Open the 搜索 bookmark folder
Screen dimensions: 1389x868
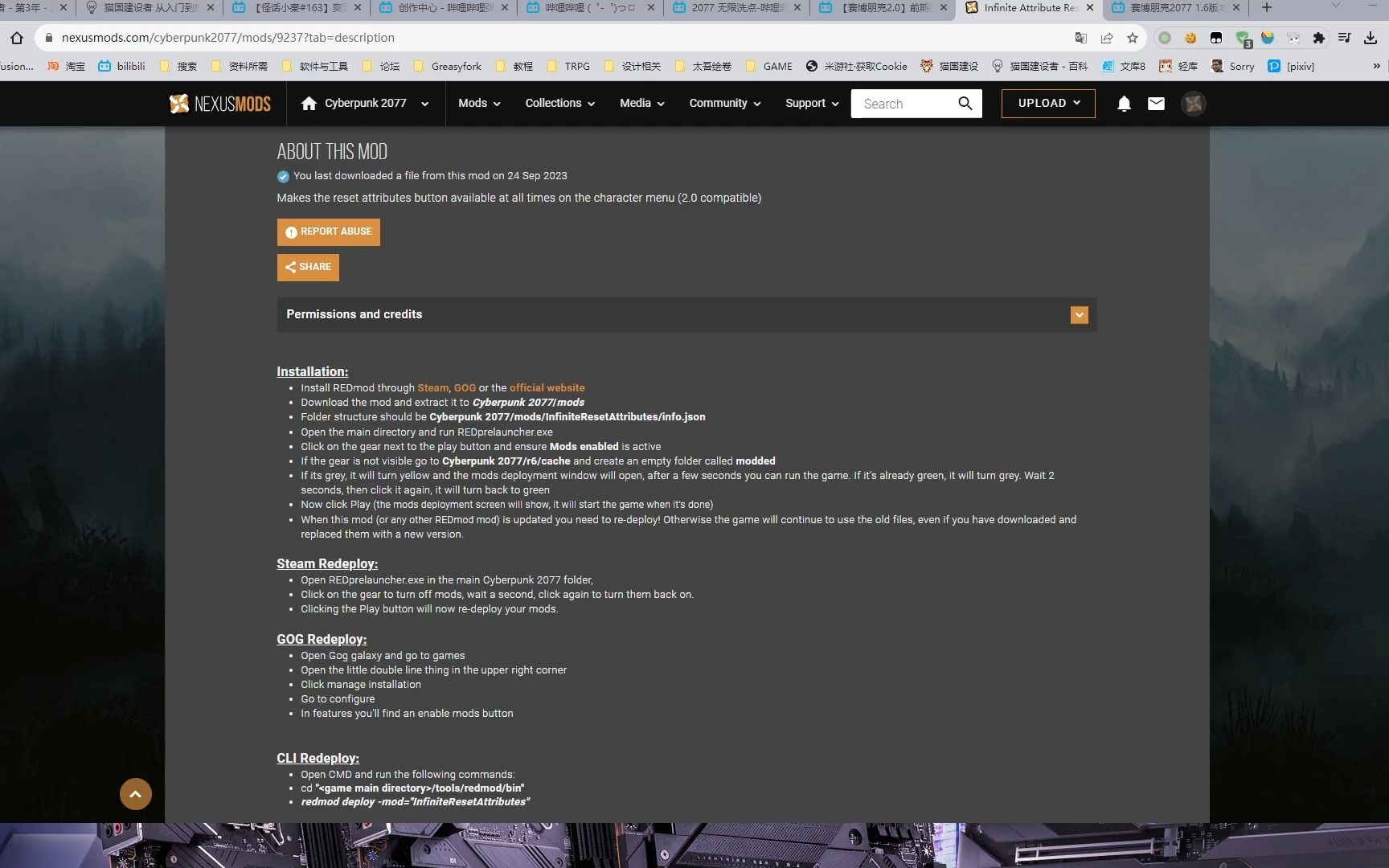(178, 66)
